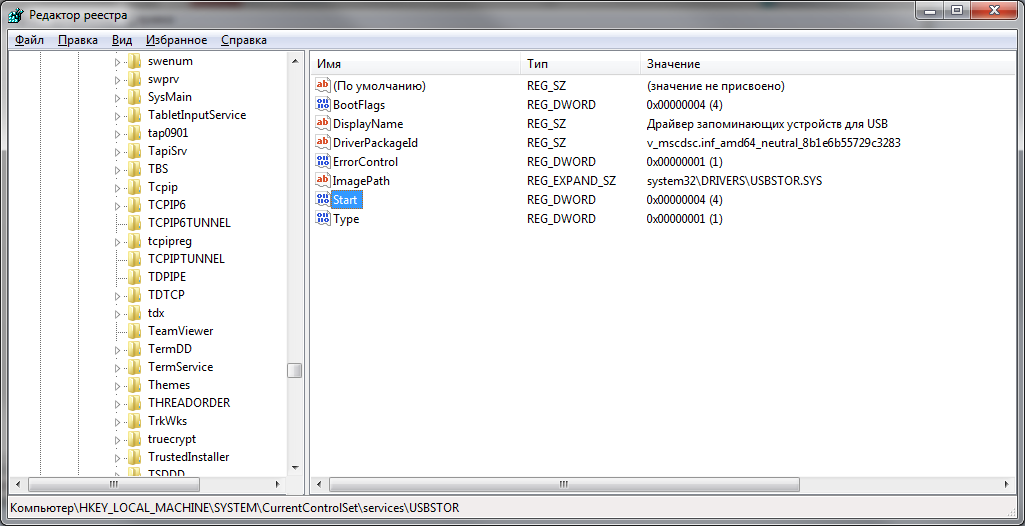
Task: Click the SysMain folder icon
Action: (135, 97)
